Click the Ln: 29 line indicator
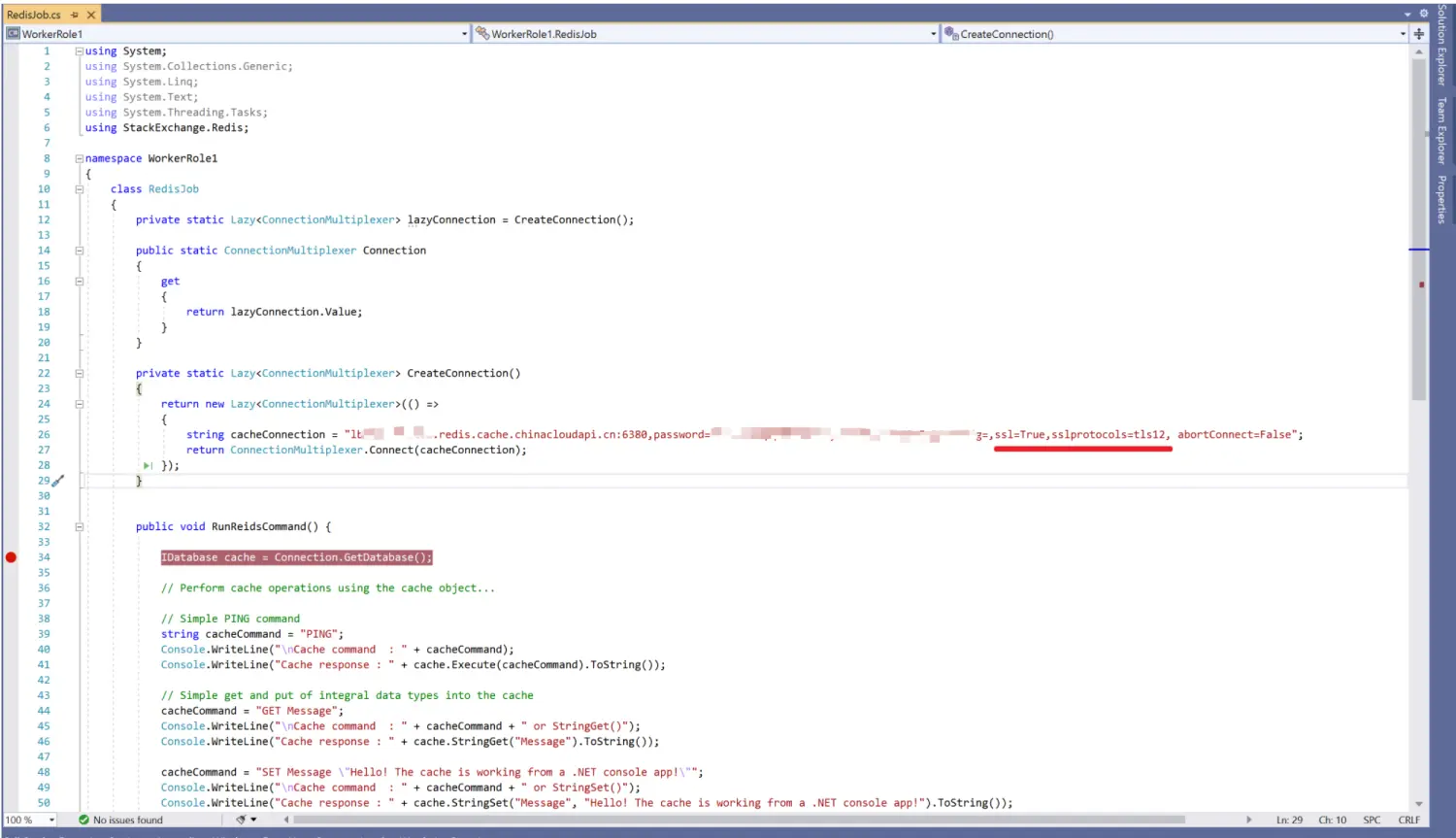1456x838 pixels. click(1289, 821)
